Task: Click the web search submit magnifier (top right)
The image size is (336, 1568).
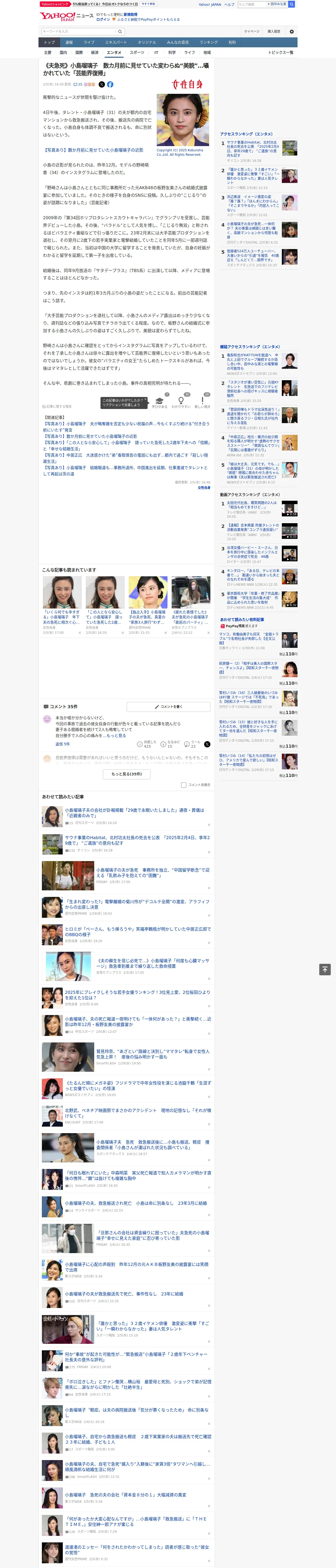Action: click(x=292, y=4)
